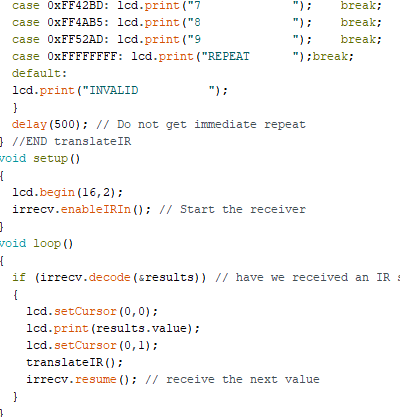400x417 pixels.
Task: Click the void loop() declaration
Action: [x=36, y=243]
